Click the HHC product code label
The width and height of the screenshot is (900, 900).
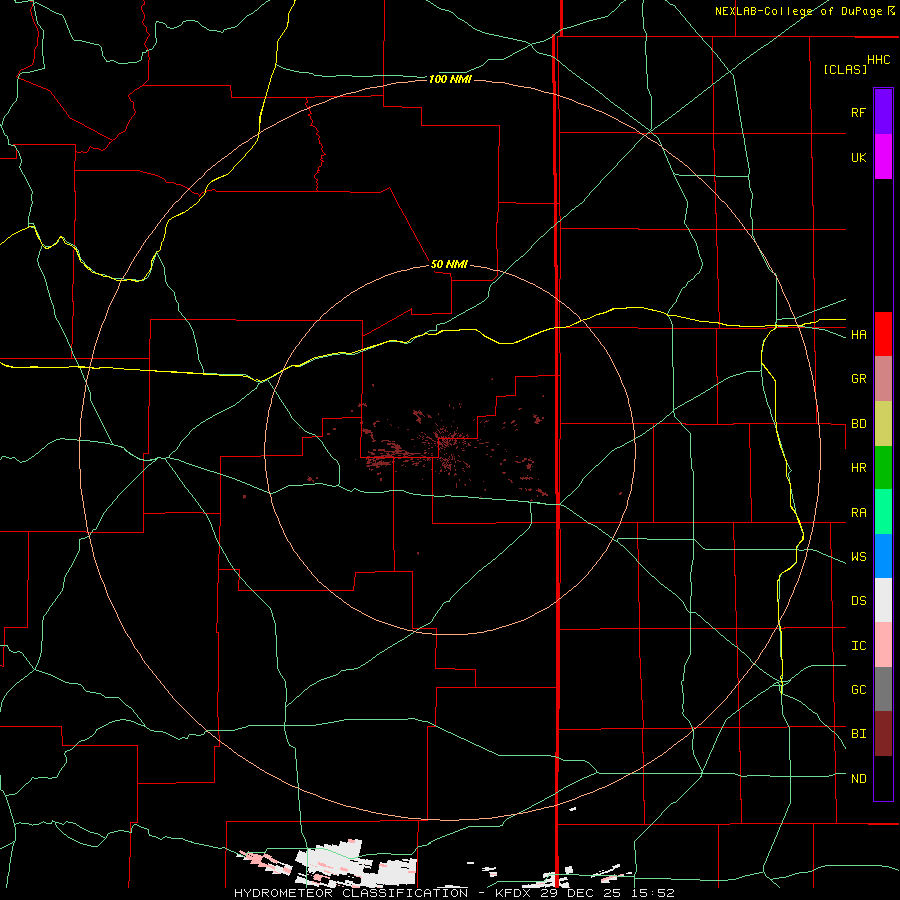pos(878,60)
